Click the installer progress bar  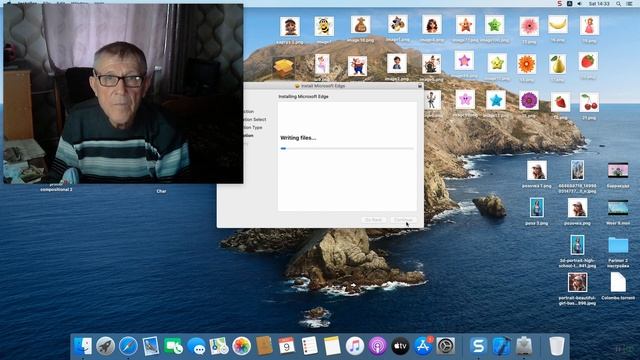click(x=347, y=149)
